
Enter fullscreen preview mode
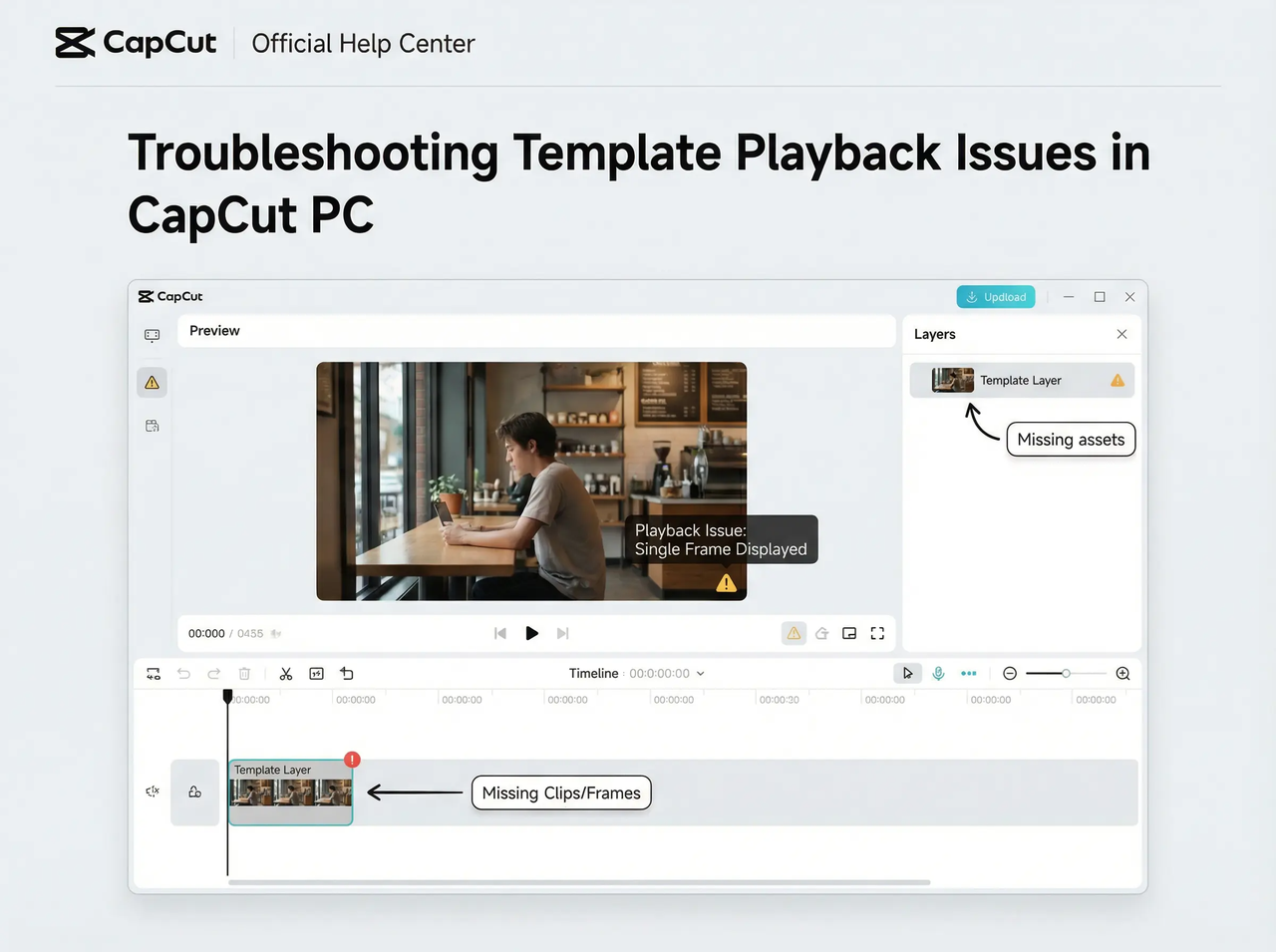pyautogui.click(x=877, y=633)
